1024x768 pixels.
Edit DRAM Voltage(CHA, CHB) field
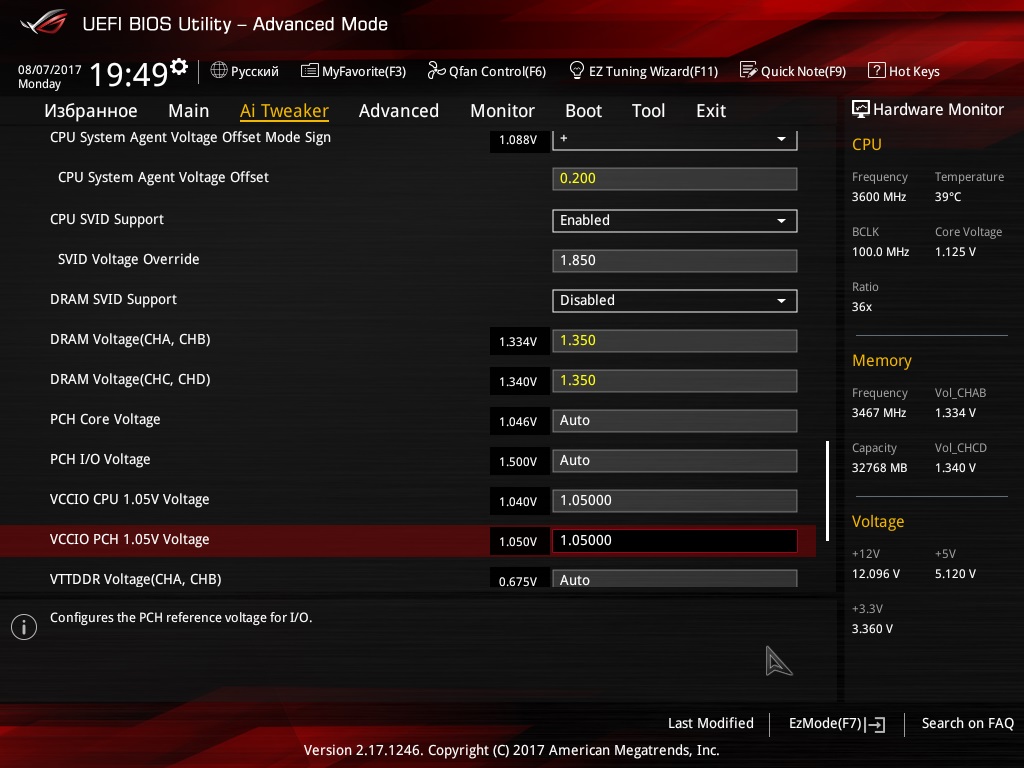coord(675,341)
